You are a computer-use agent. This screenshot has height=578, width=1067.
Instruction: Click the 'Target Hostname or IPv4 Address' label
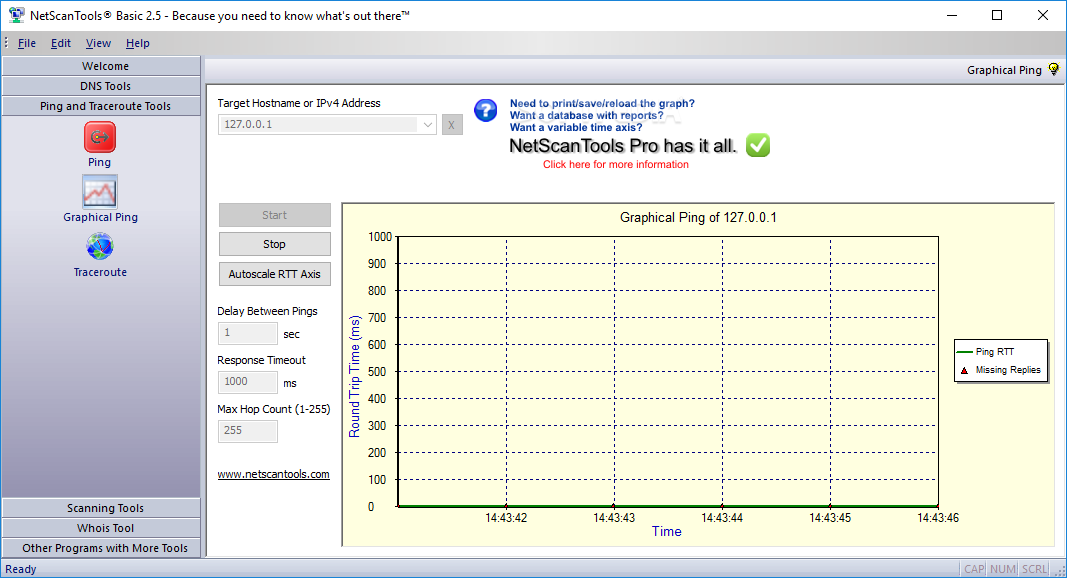299,103
